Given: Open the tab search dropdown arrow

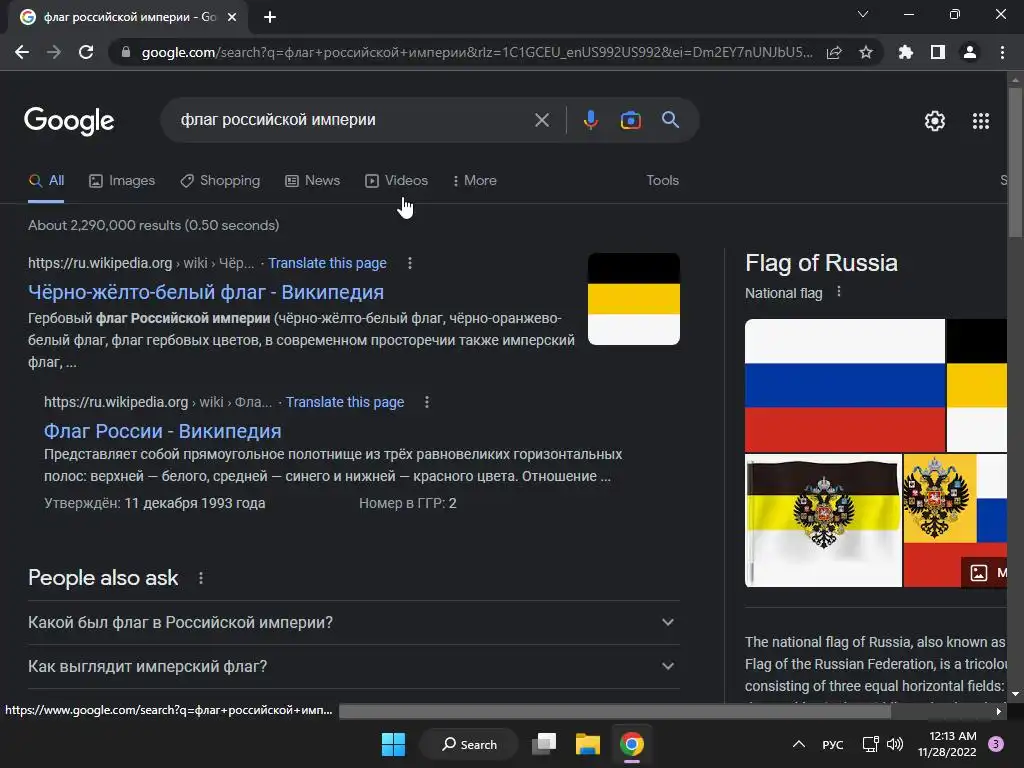Looking at the screenshot, I should point(863,14).
